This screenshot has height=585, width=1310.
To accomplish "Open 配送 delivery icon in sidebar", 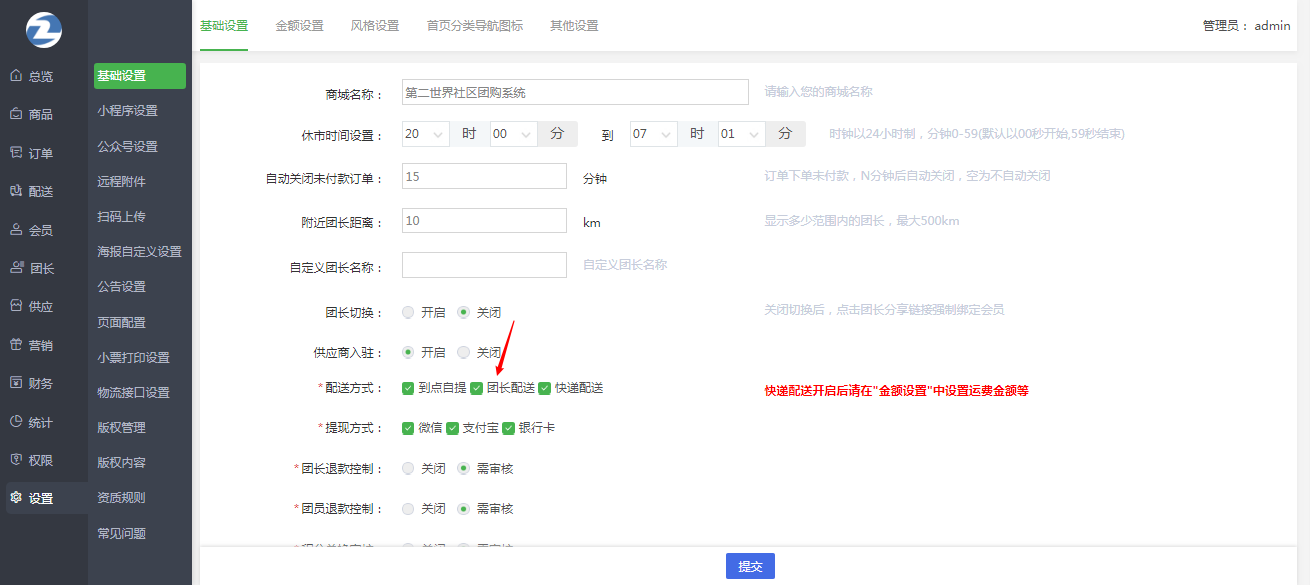I will (16, 191).
